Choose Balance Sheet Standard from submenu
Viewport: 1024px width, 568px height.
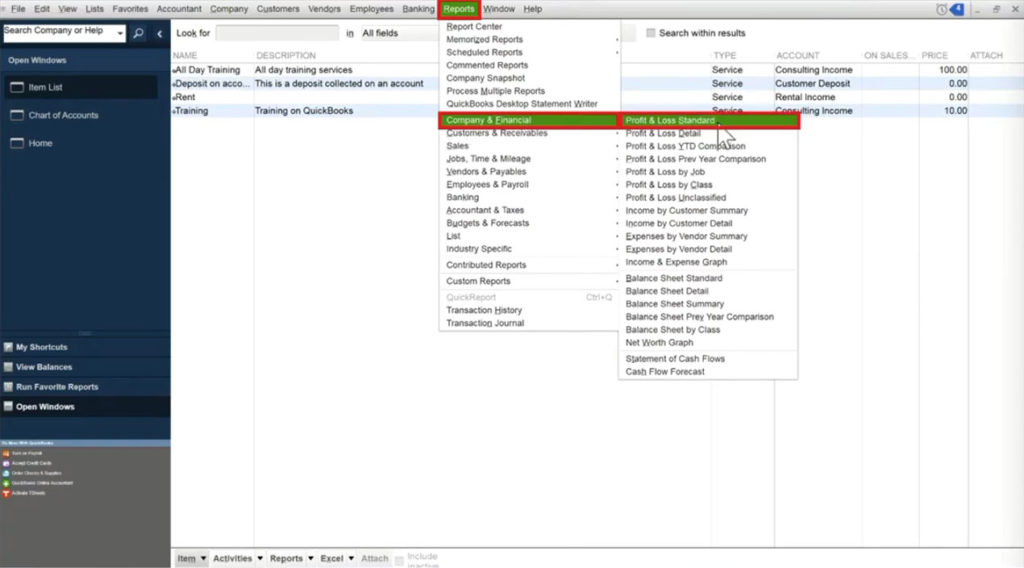click(x=673, y=278)
